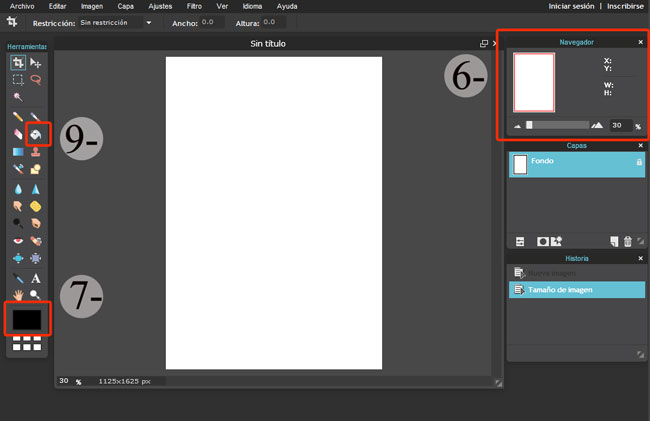Pick the Color Picker eyedropper tool
The width and height of the screenshot is (650, 421).
pyautogui.click(x=18, y=278)
